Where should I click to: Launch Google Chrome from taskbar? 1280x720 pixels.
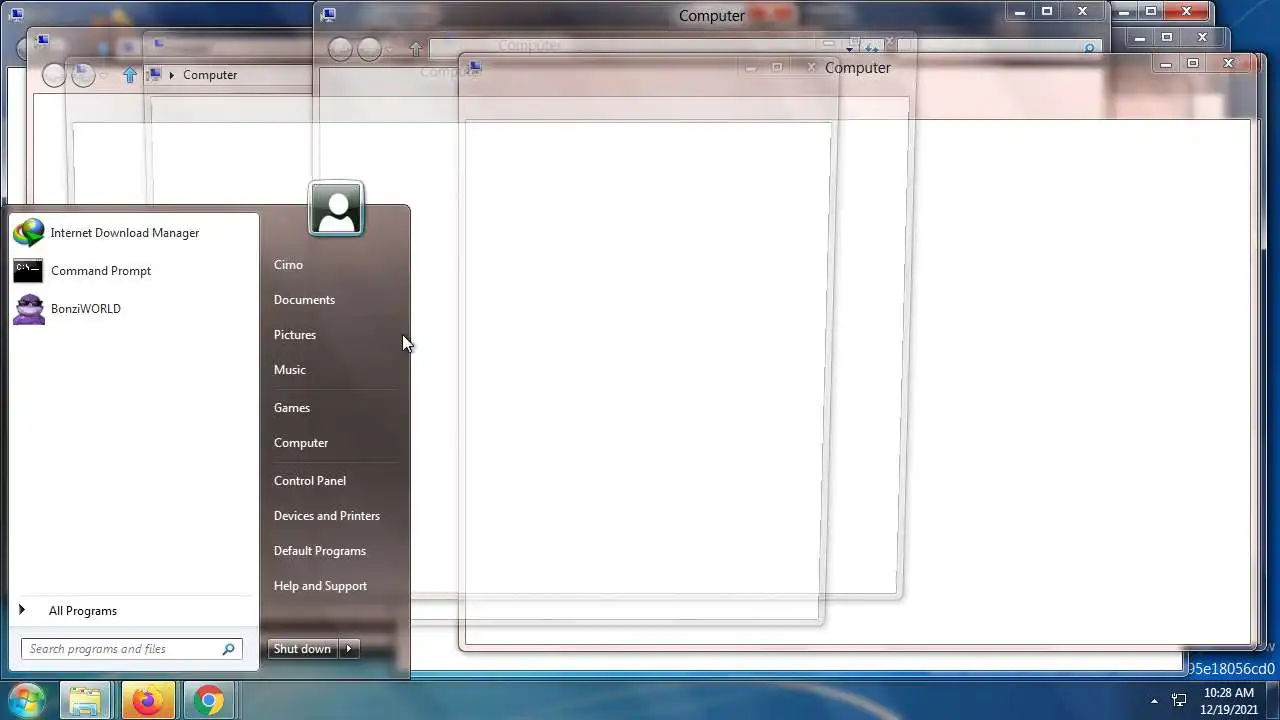click(209, 701)
